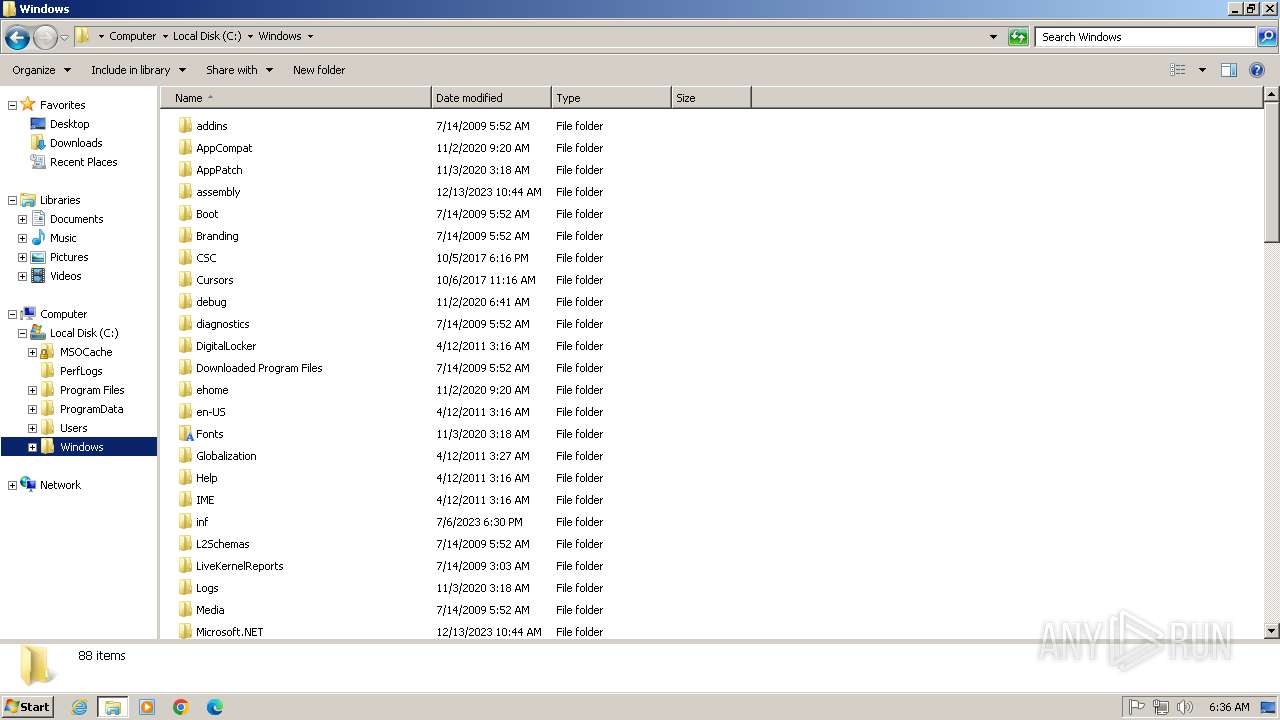
Task: Expand the Program Files tree node
Action: [32, 390]
